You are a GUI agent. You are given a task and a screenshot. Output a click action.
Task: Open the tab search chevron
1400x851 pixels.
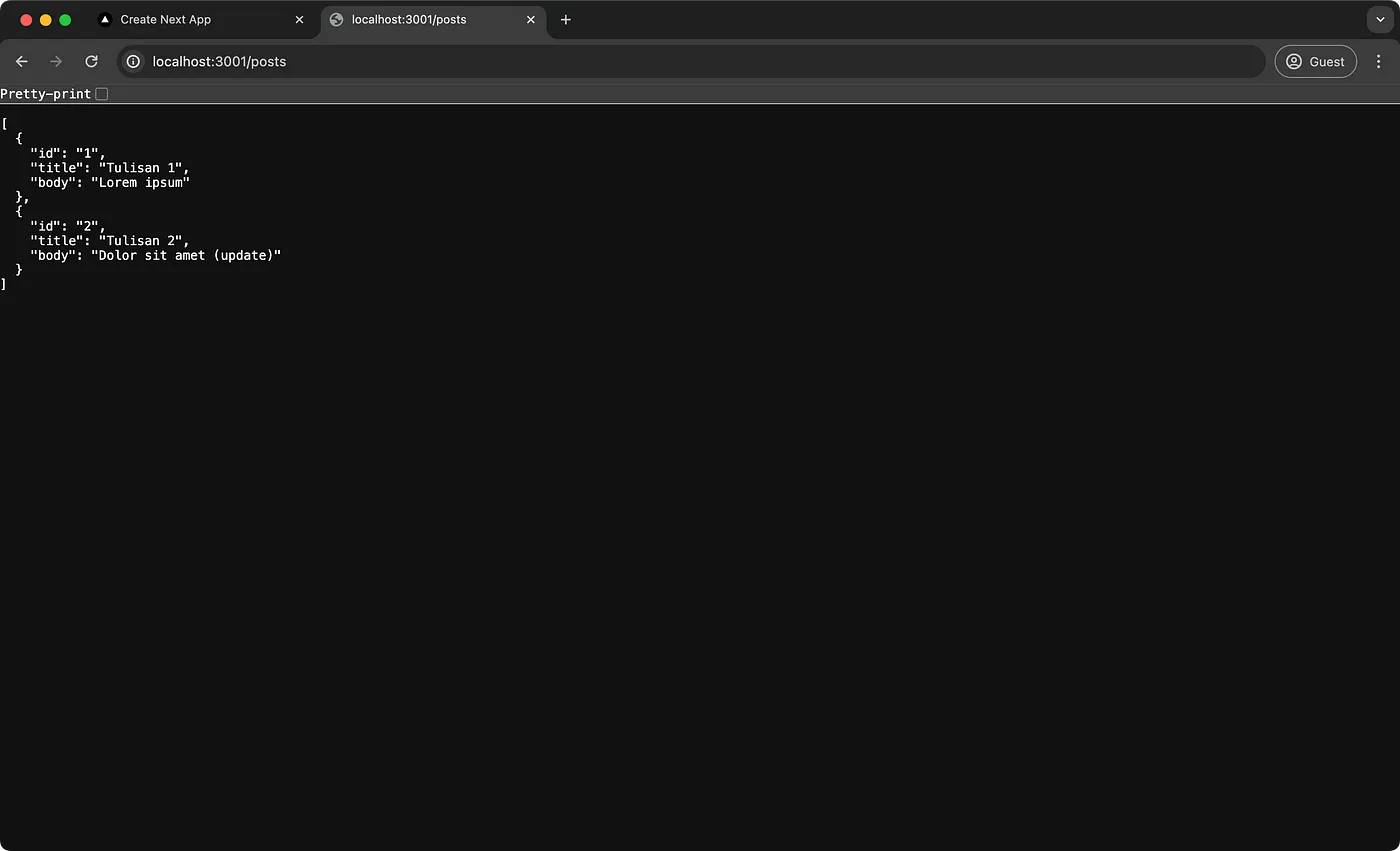[1380, 19]
